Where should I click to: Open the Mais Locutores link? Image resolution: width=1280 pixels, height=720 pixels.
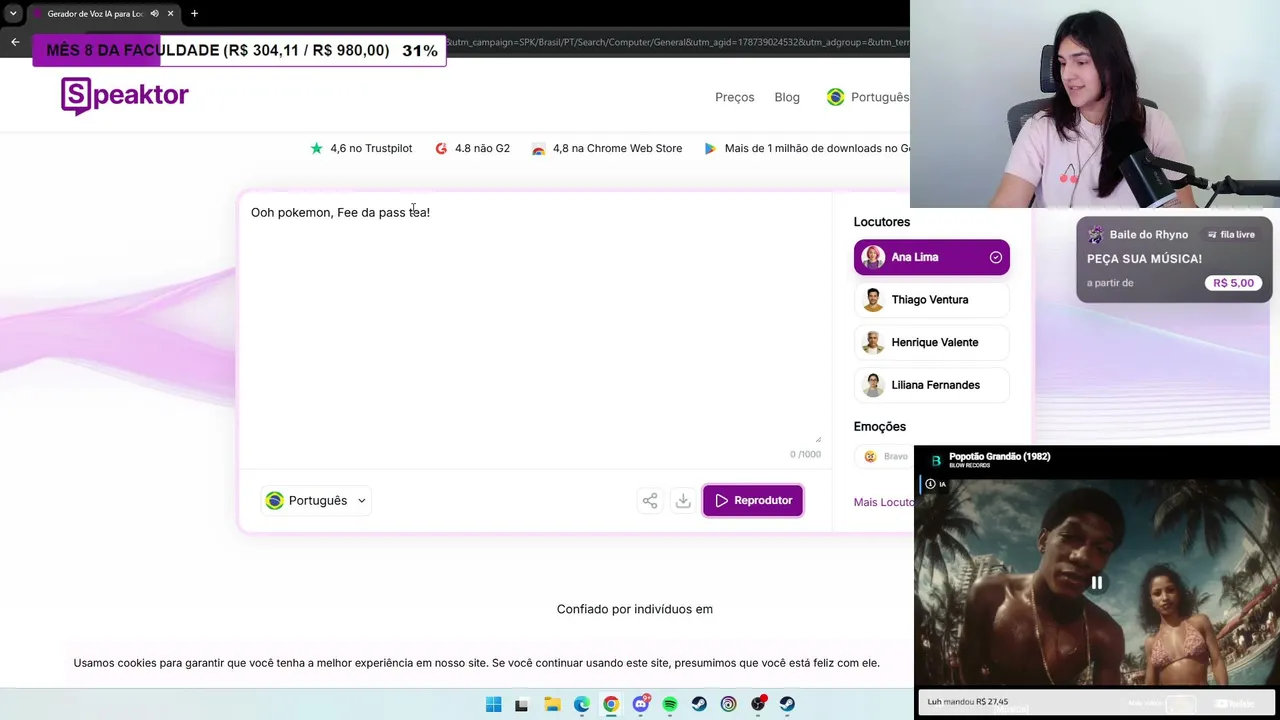coord(883,502)
